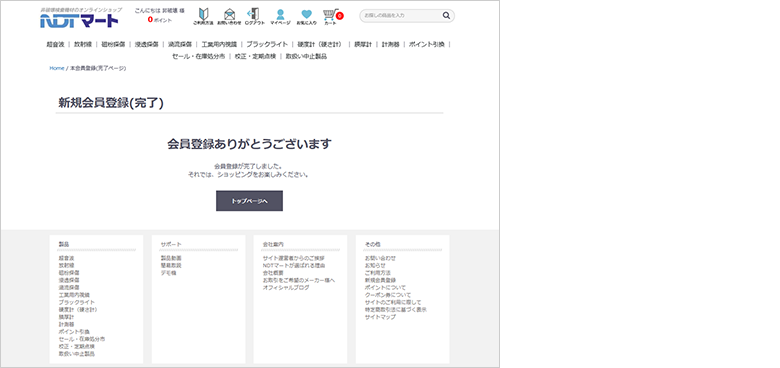Open 浸透探傷 in the top category menu

146,44
